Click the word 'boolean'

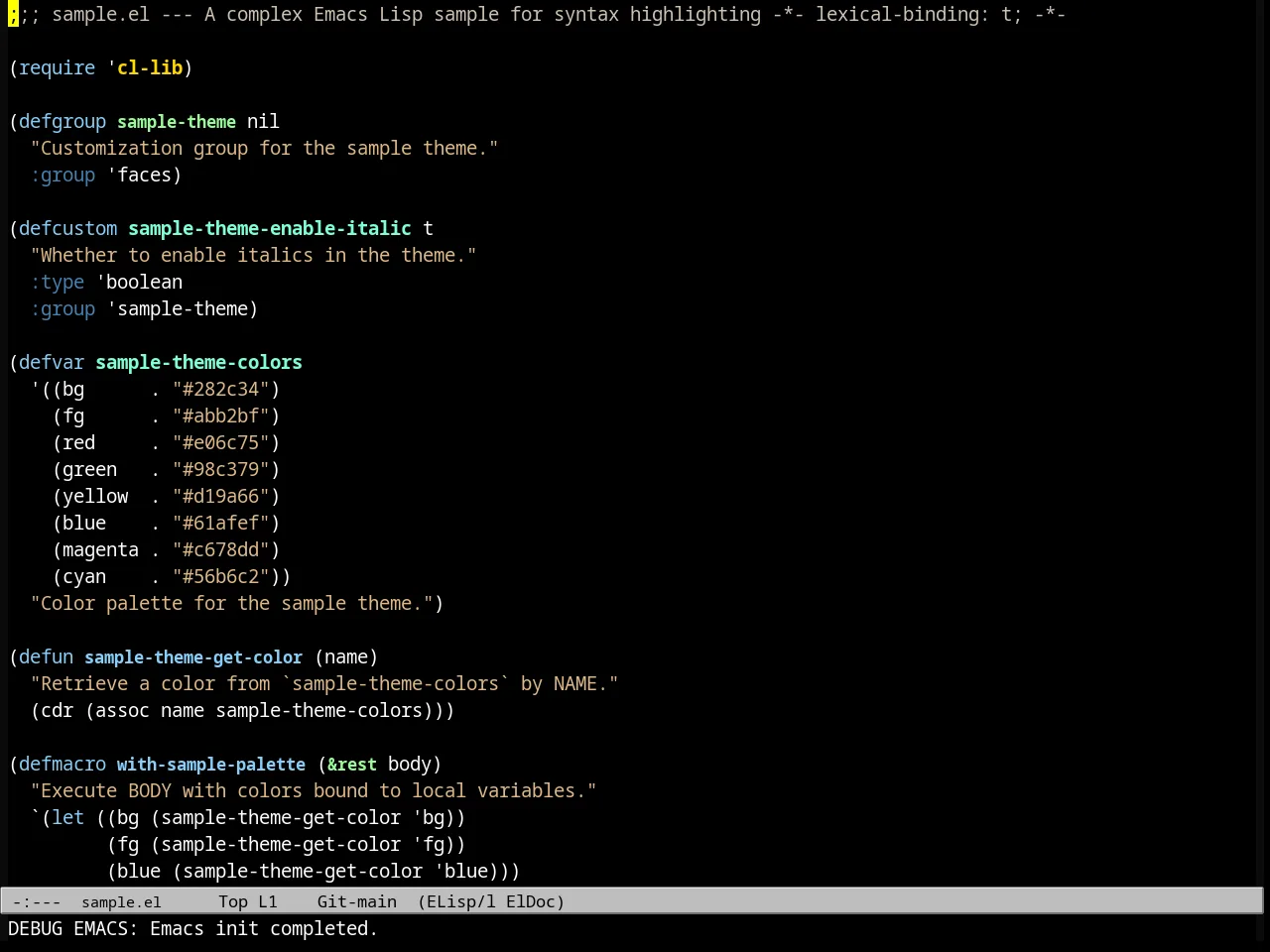144,282
